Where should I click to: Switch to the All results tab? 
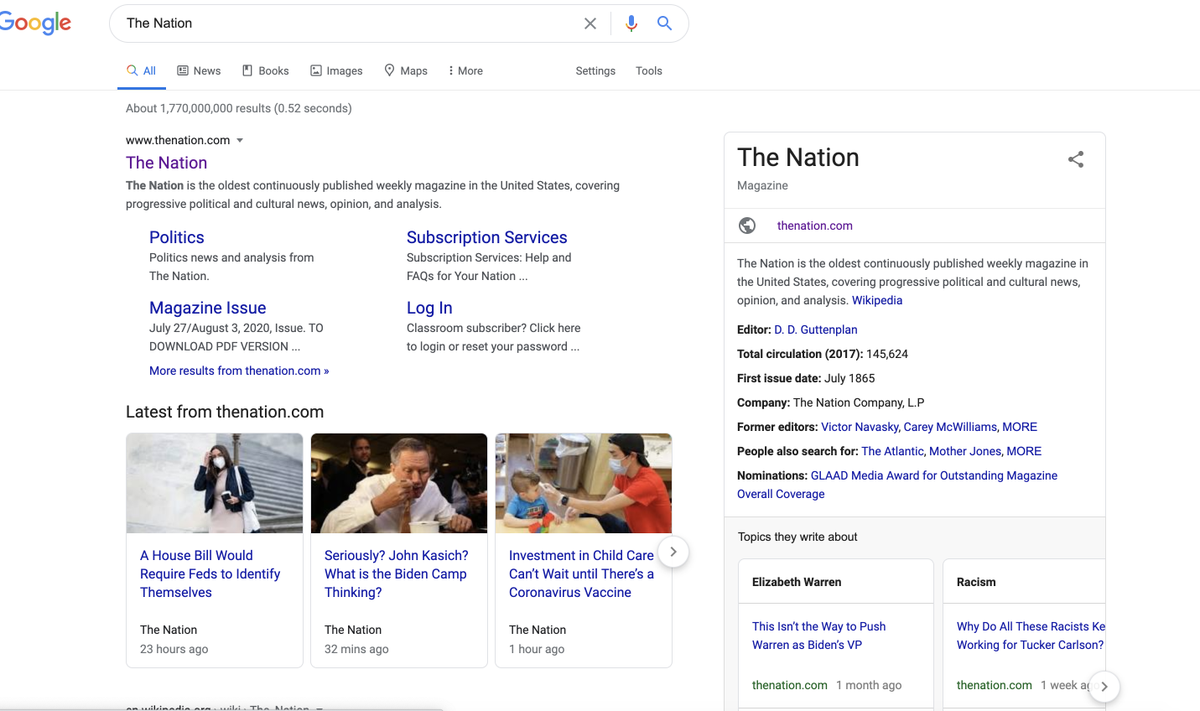click(x=141, y=71)
